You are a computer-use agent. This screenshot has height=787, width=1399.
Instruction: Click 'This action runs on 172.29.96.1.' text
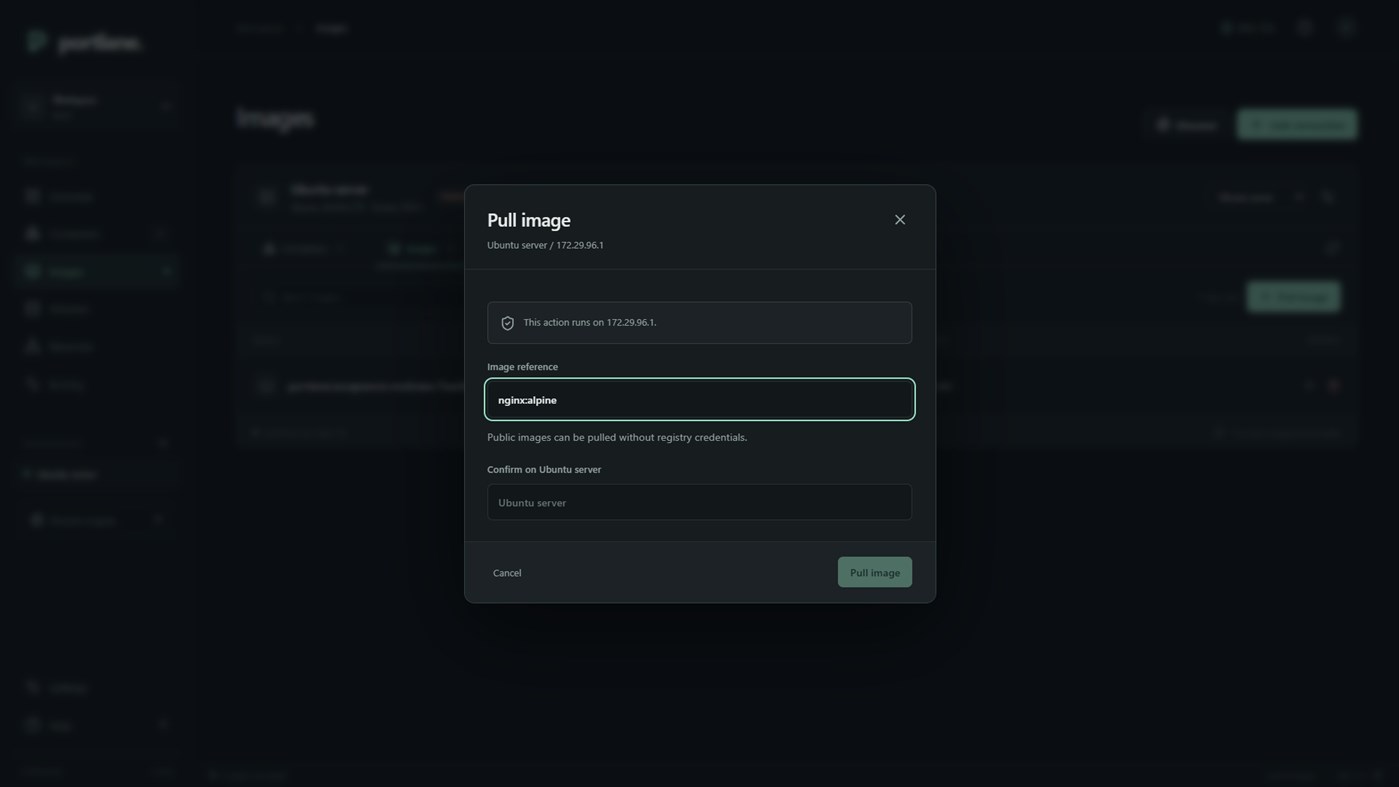coord(590,323)
